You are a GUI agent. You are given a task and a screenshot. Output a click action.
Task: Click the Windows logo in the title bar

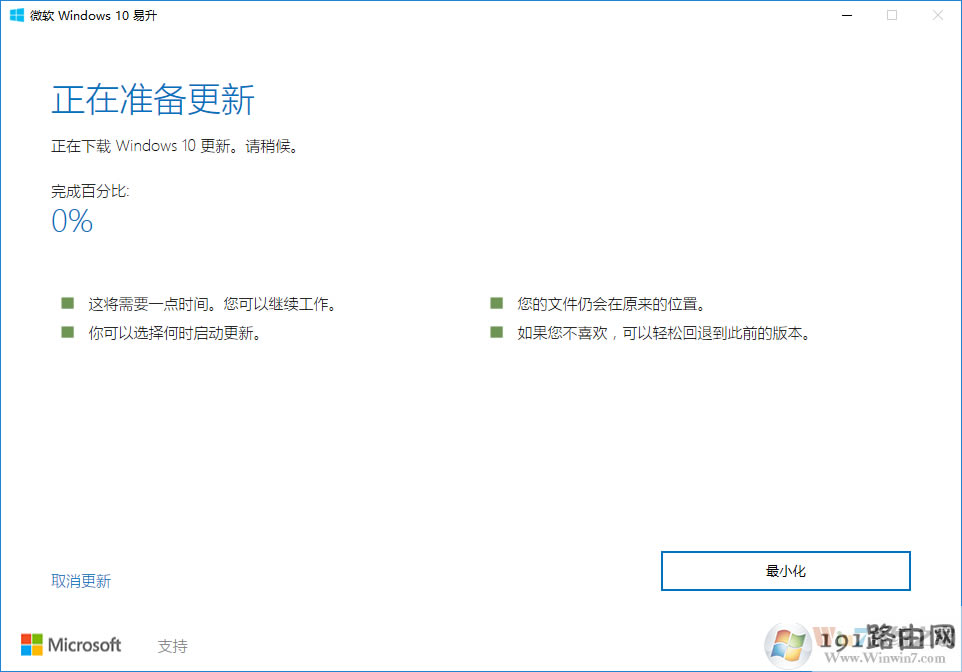[17, 15]
